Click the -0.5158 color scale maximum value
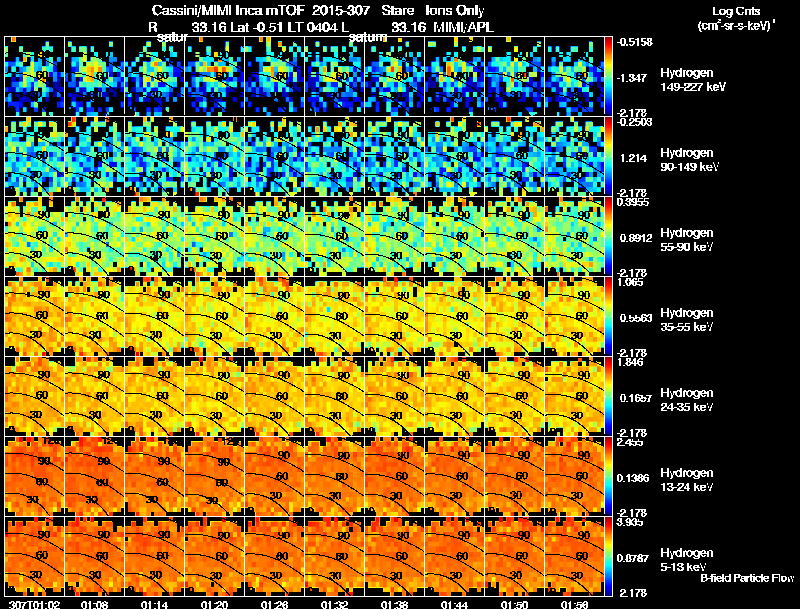The height and width of the screenshot is (609, 800). [x=634, y=42]
